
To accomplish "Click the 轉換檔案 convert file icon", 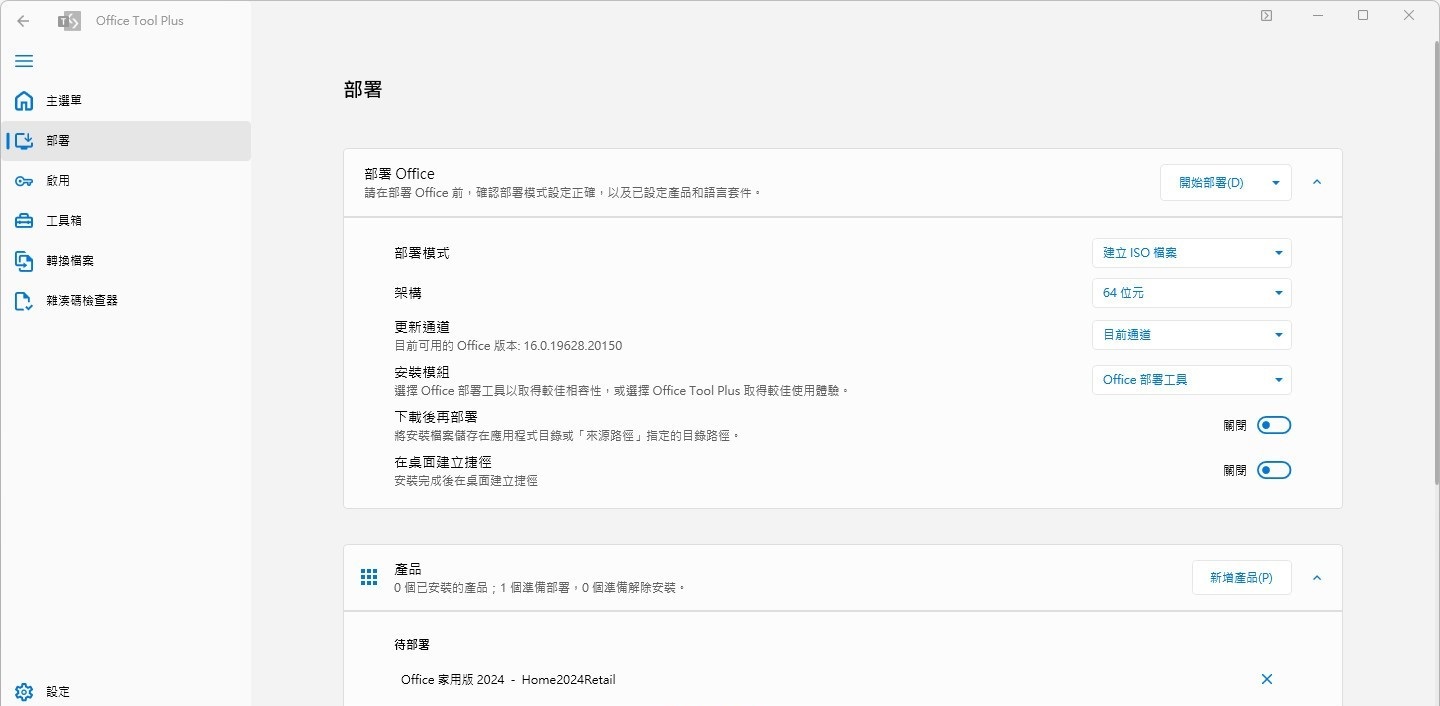I will coord(24,261).
